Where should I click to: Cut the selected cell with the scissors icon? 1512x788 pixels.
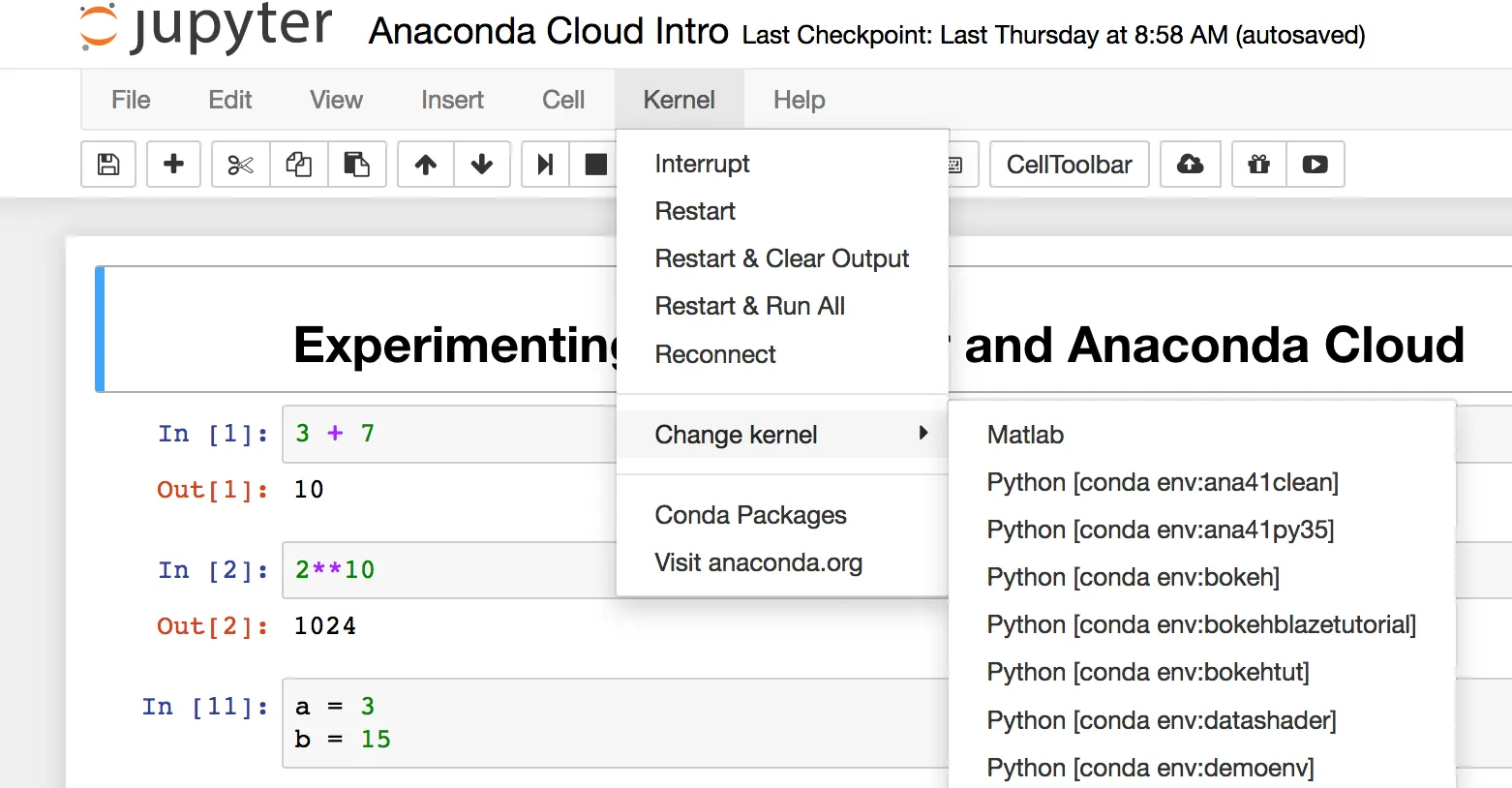click(240, 165)
